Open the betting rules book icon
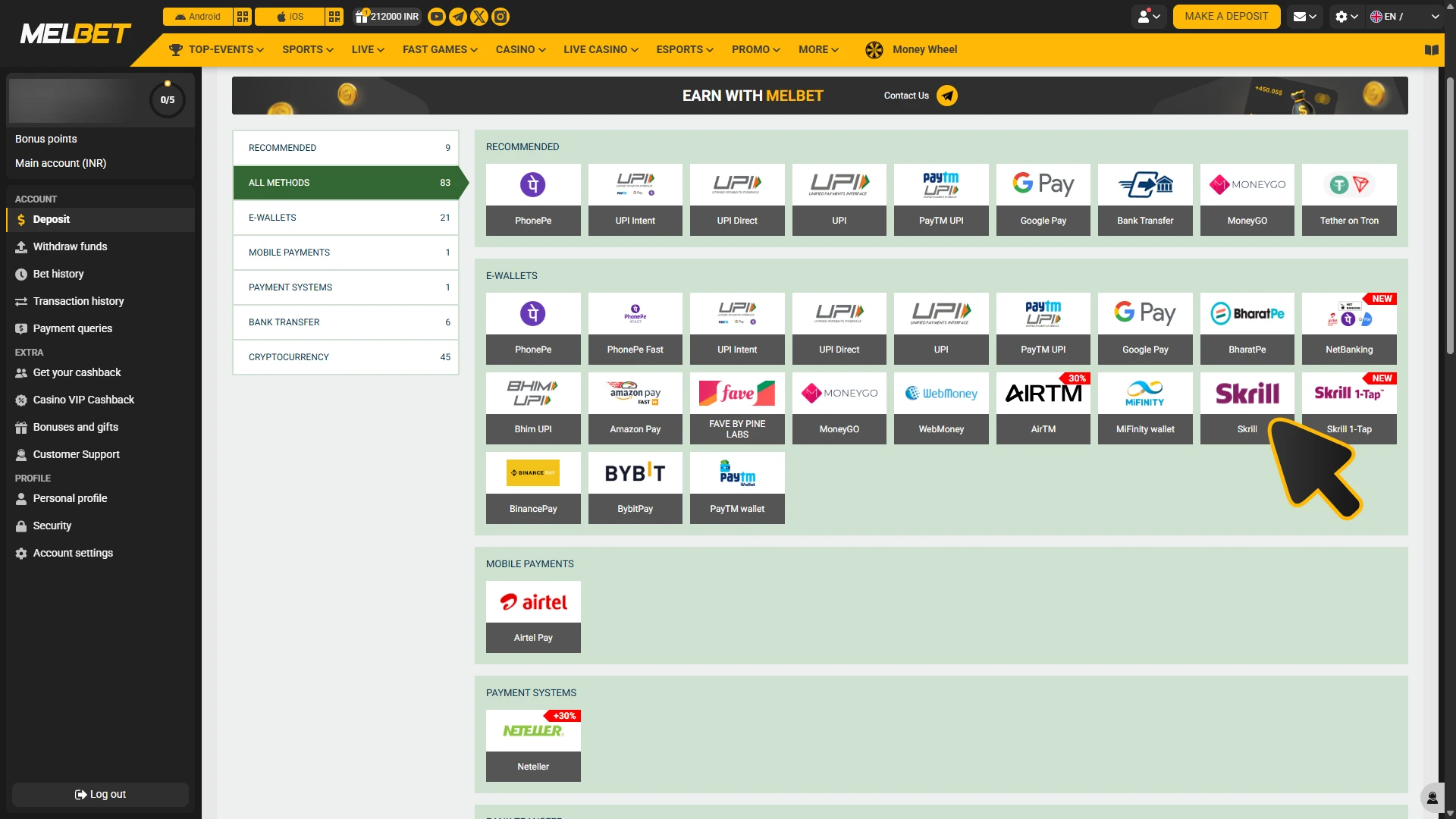The width and height of the screenshot is (1456, 819). [1432, 50]
